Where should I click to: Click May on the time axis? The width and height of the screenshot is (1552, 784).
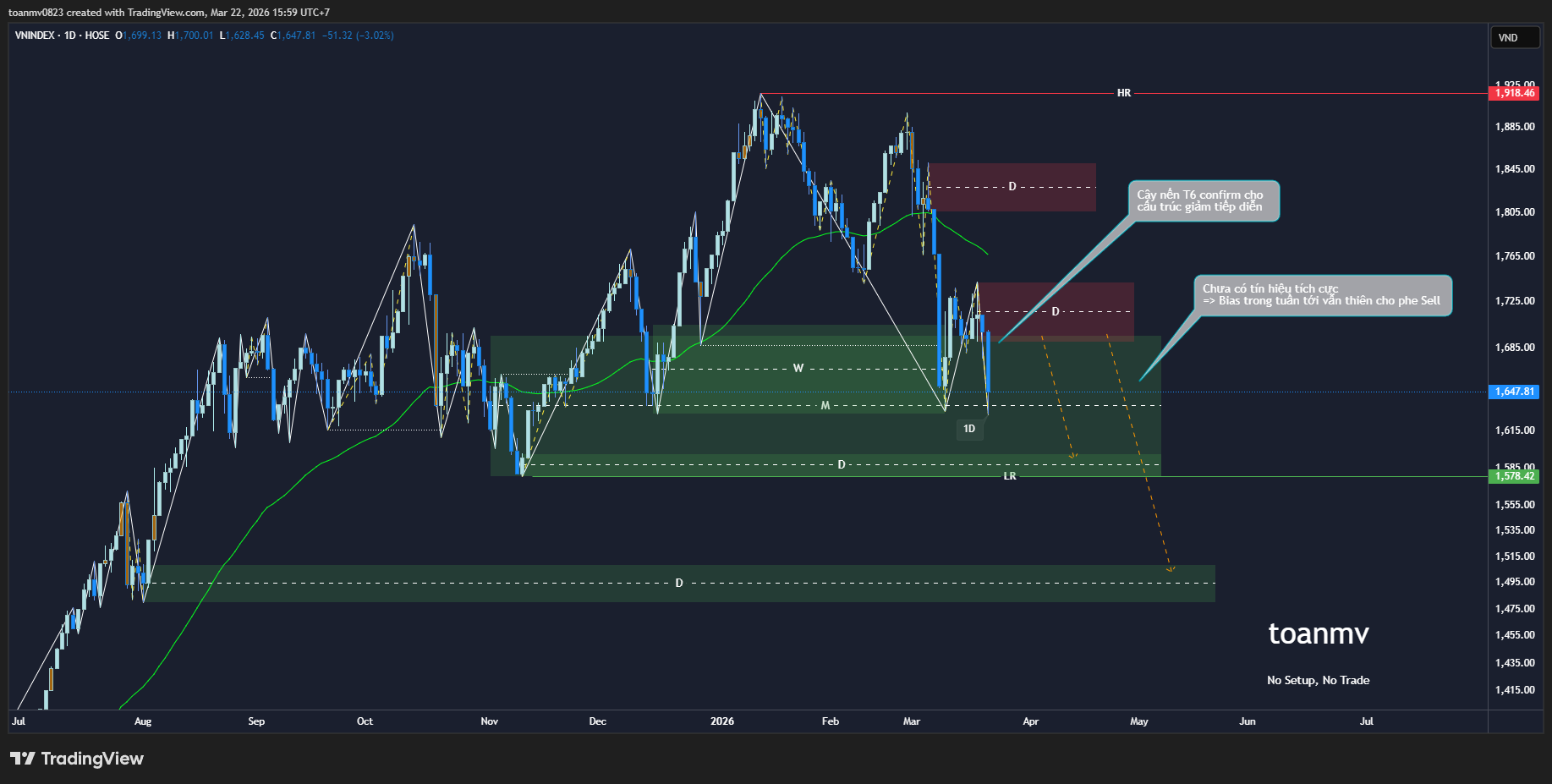click(1139, 721)
